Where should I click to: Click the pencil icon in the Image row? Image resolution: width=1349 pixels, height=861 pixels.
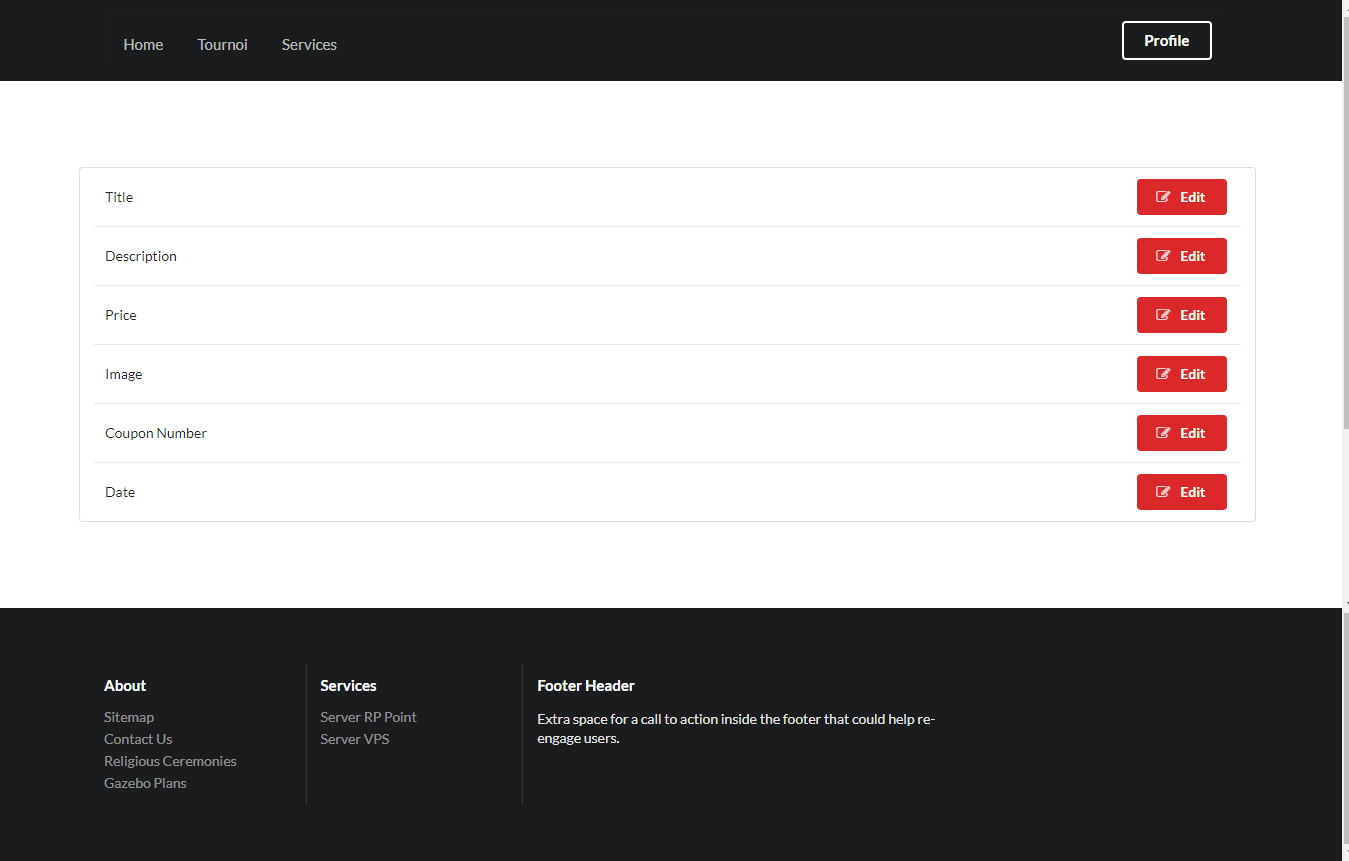click(1163, 374)
